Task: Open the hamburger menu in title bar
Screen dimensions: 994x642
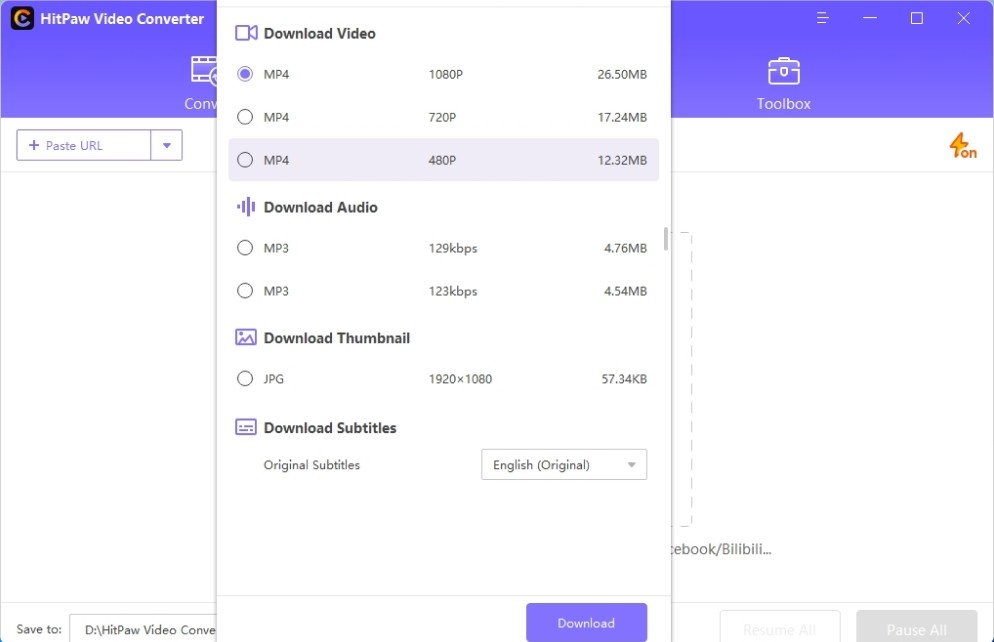Action: coord(823,18)
